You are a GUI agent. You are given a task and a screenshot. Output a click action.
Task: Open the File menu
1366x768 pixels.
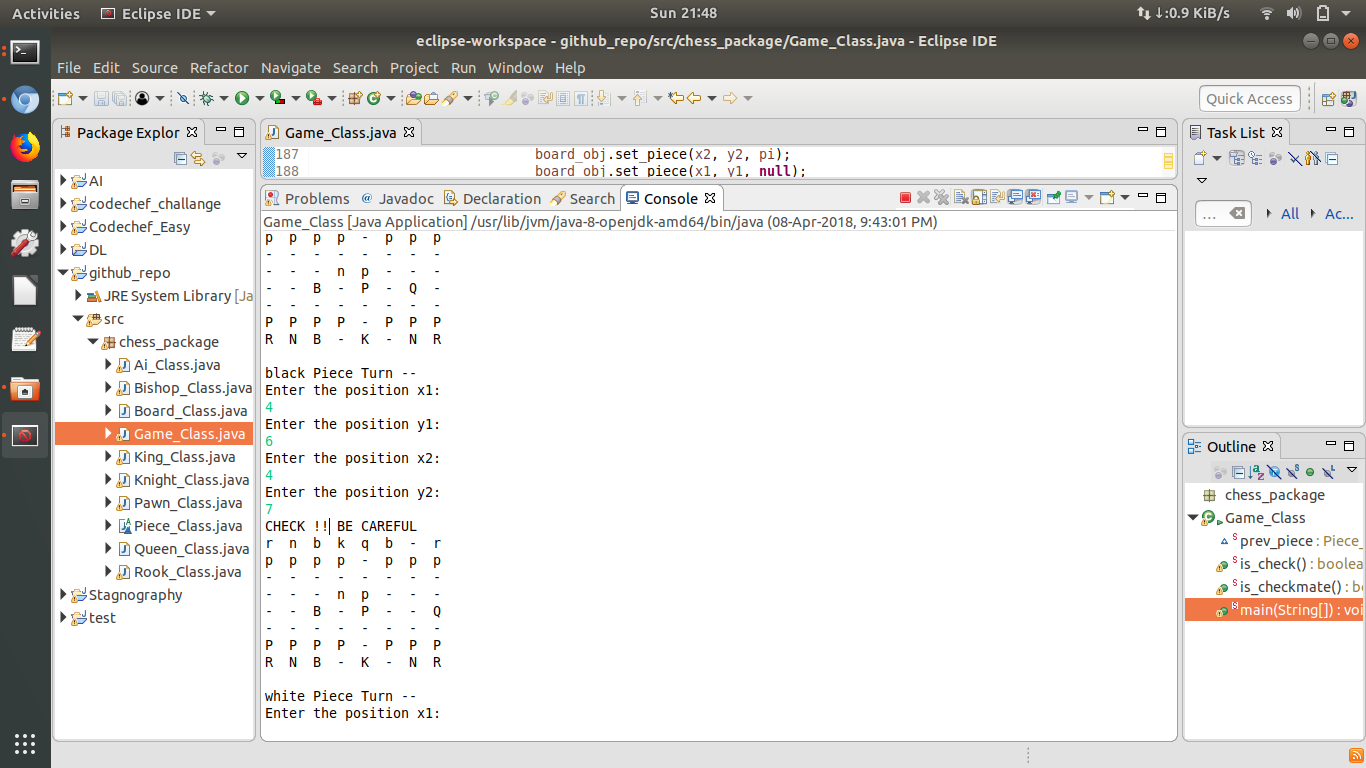click(x=69, y=68)
